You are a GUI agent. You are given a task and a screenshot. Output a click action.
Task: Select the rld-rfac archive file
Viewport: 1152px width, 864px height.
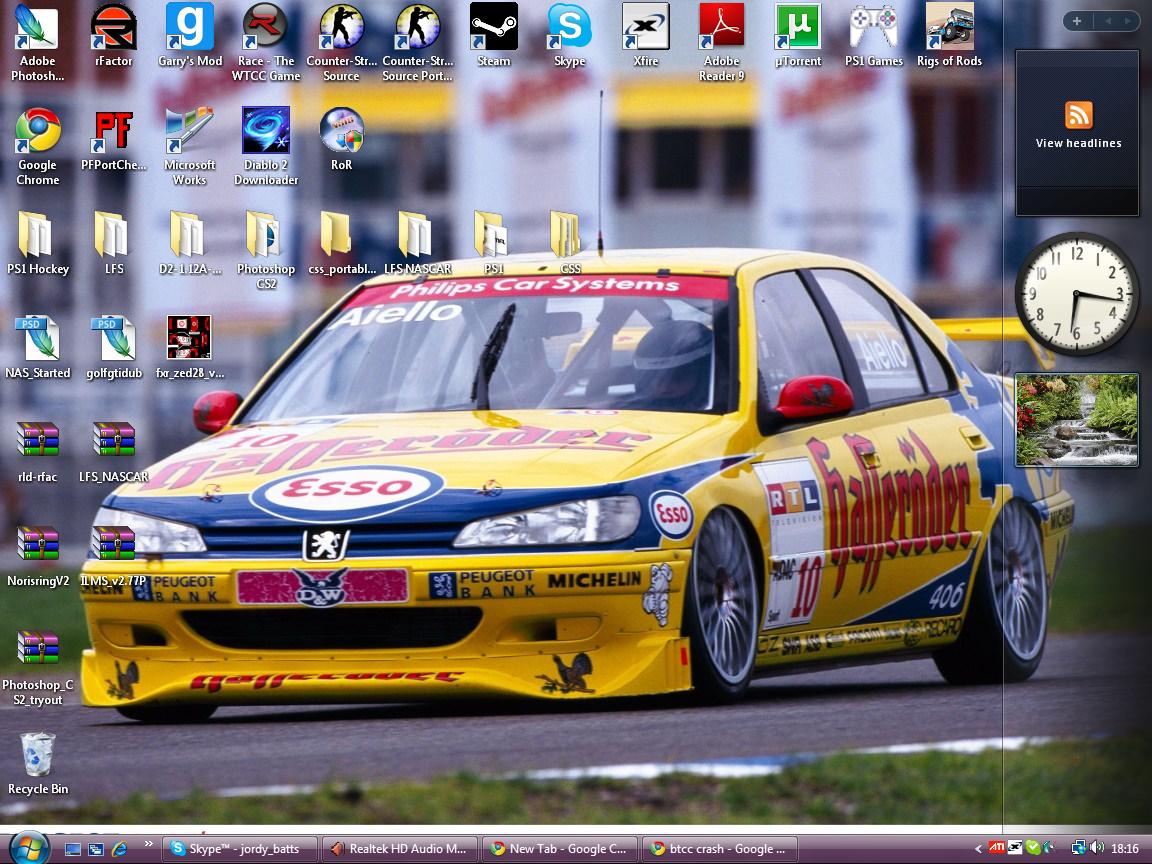click(x=37, y=452)
